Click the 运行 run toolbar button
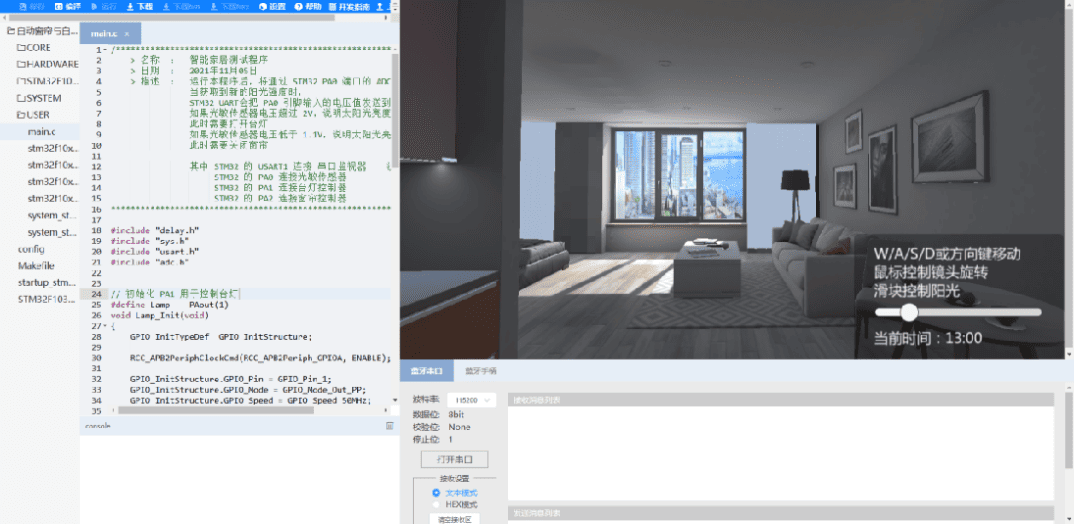Viewport: 1075px width, 524px height. (x=104, y=6)
